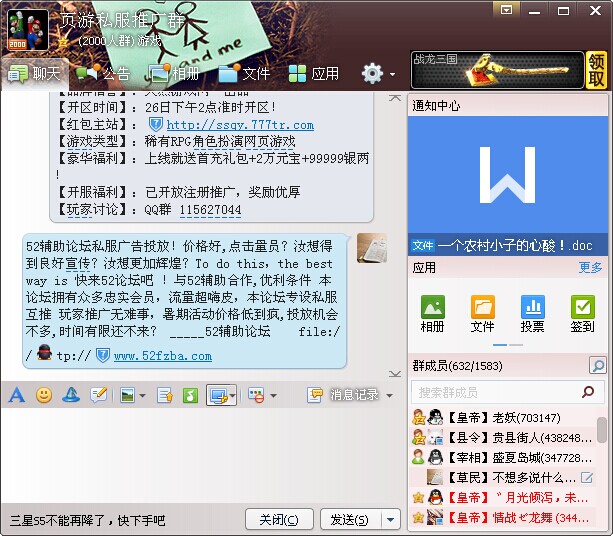Image resolution: width=613 pixels, height=536 pixels.
Task: Select member 盛夏岛城
Action: click(x=504, y=458)
